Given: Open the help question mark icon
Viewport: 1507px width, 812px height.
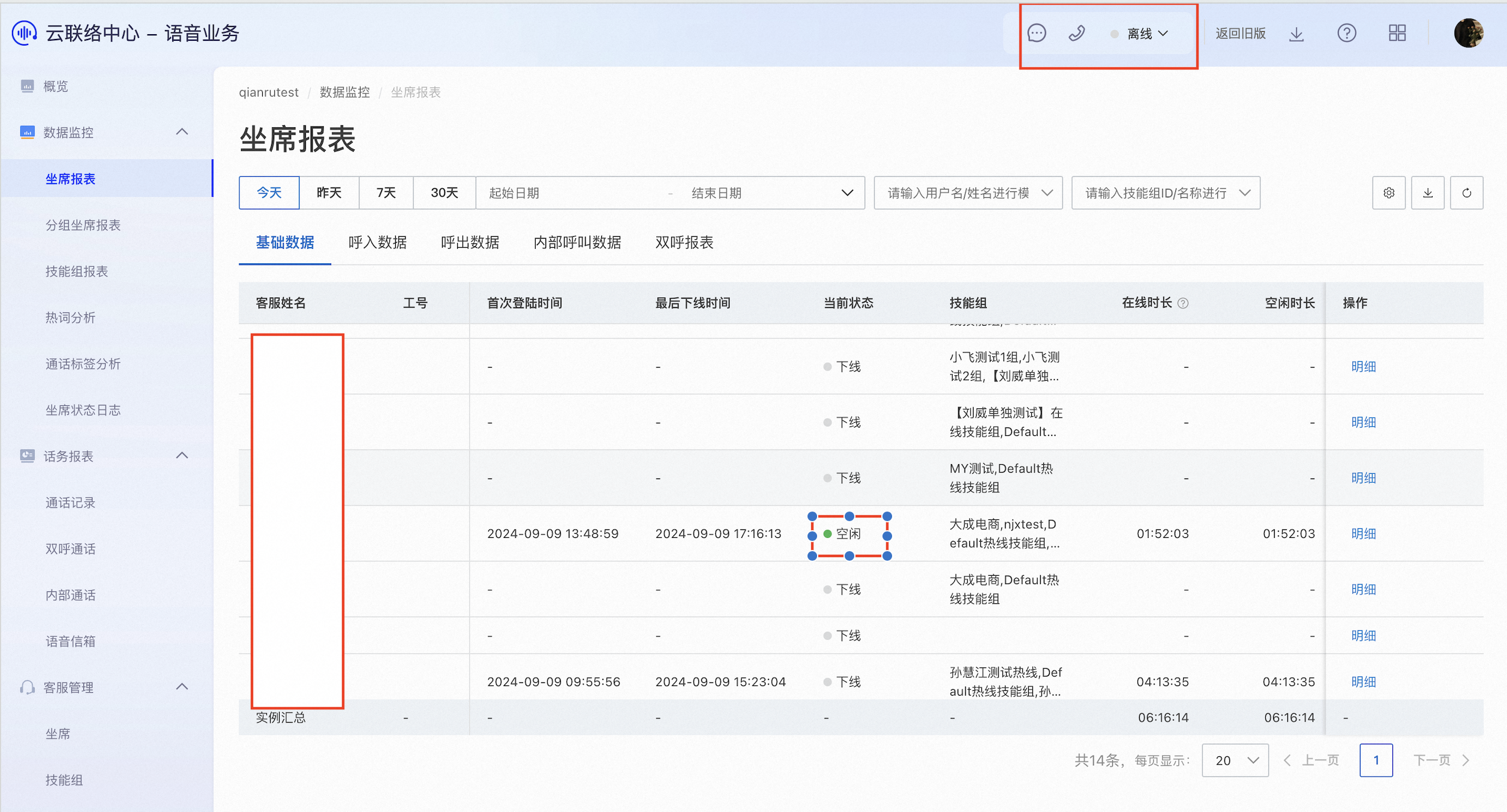Looking at the screenshot, I should [1347, 34].
